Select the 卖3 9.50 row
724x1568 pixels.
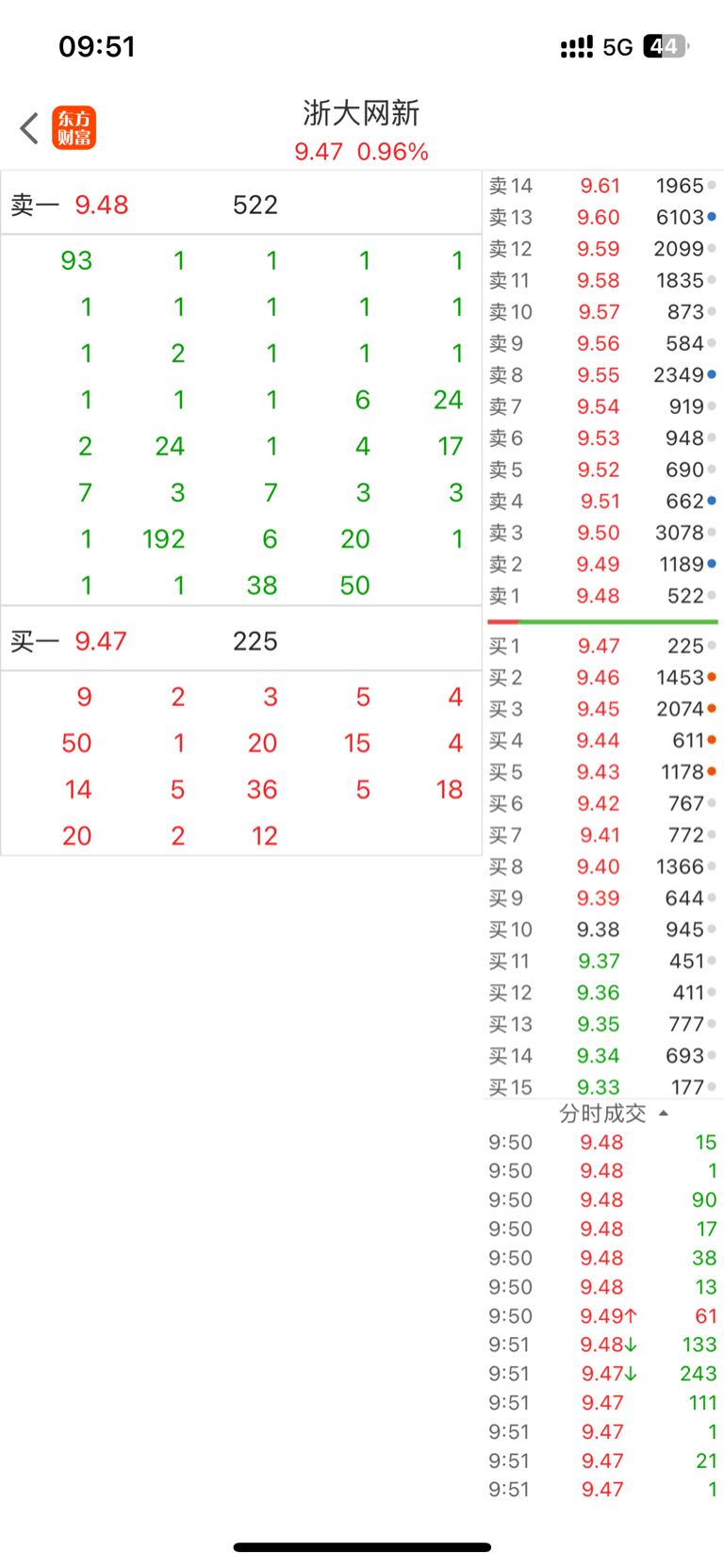pyautogui.click(x=603, y=533)
